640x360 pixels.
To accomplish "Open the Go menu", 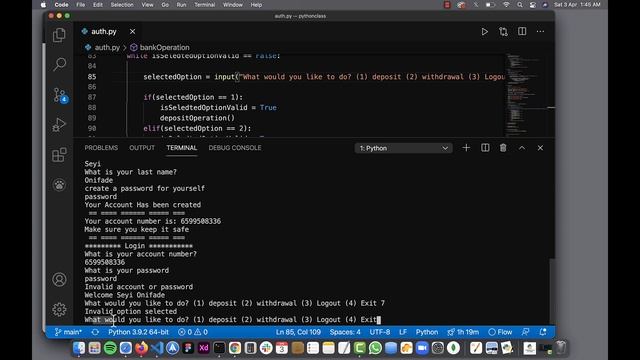I will (165, 5).
